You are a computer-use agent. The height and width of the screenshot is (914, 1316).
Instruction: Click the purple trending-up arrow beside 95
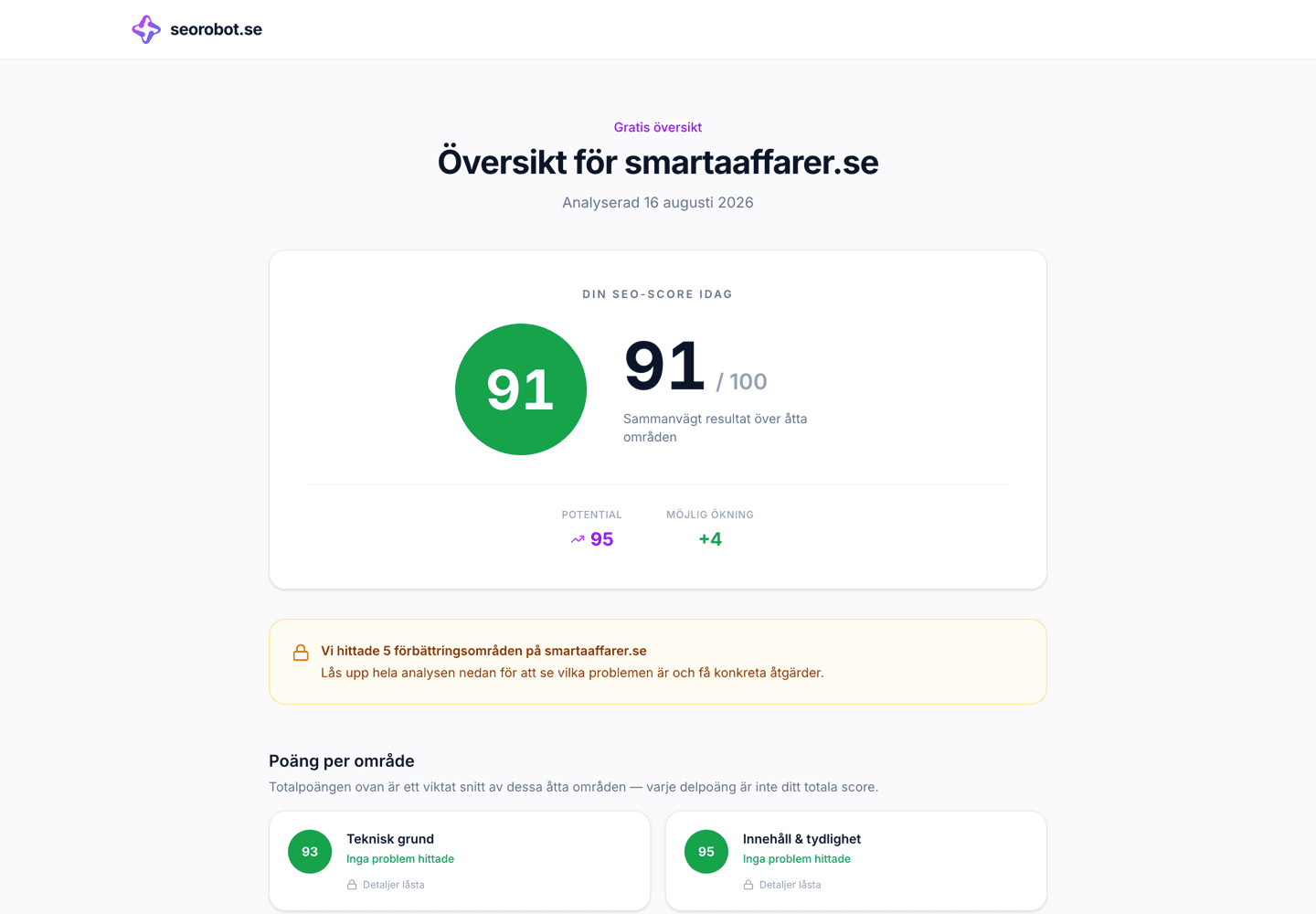tap(578, 539)
